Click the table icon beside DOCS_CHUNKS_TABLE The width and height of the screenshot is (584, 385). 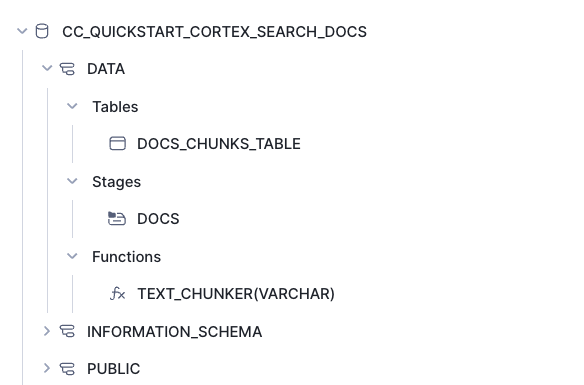click(x=117, y=143)
